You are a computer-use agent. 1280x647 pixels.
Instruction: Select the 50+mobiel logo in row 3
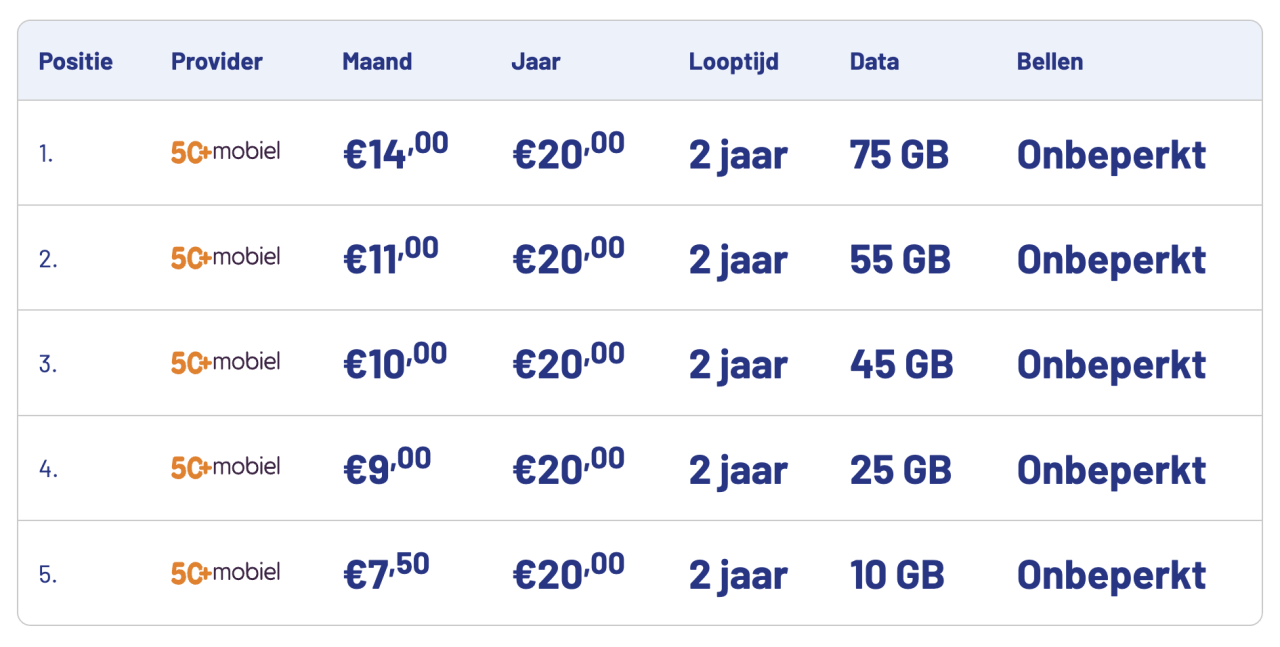click(x=225, y=362)
